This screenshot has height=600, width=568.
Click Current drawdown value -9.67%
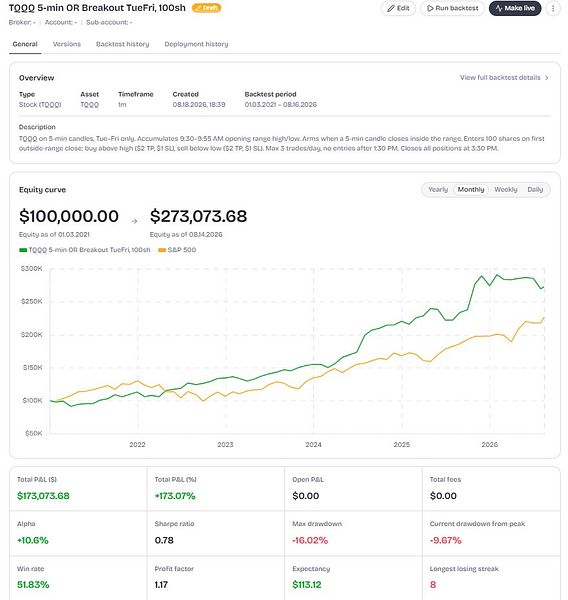446,540
